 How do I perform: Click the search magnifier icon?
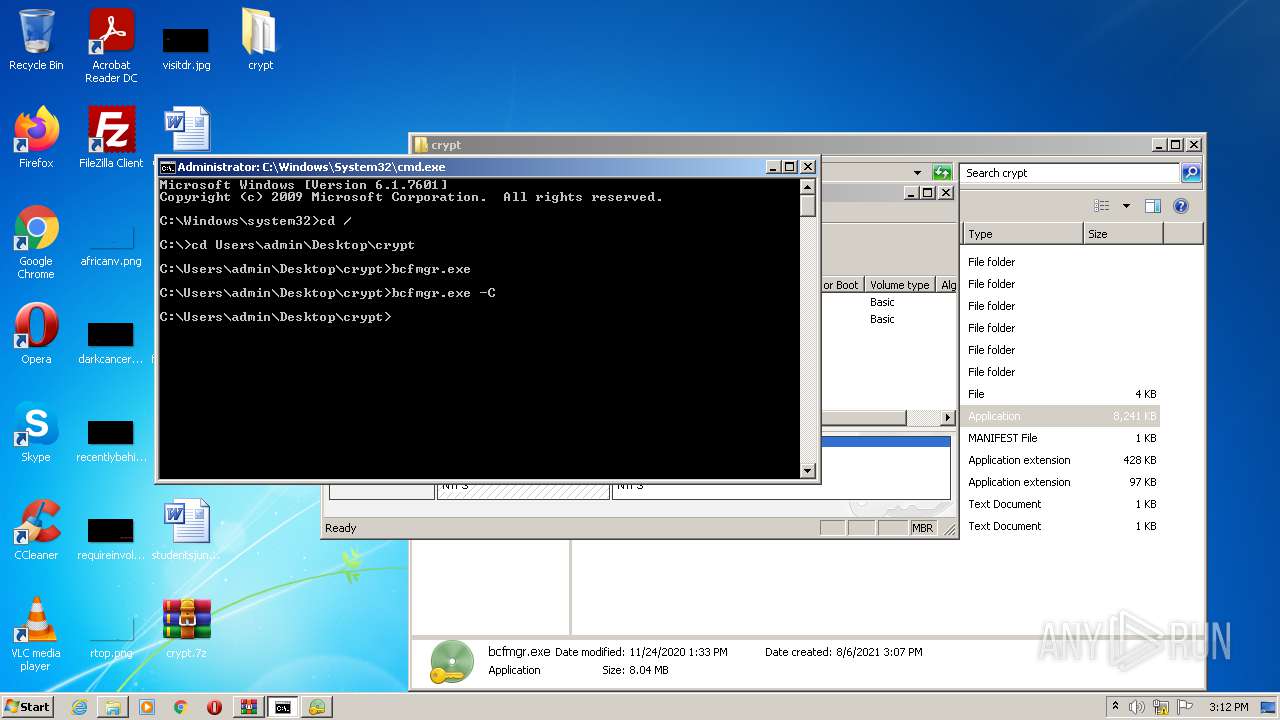(x=1190, y=173)
